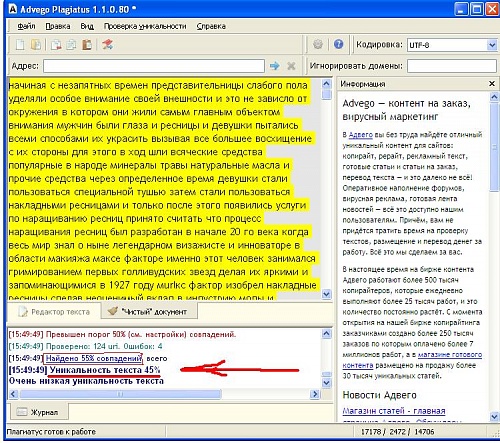Click the Проверено: 124 url log line

tap(85, 346)
